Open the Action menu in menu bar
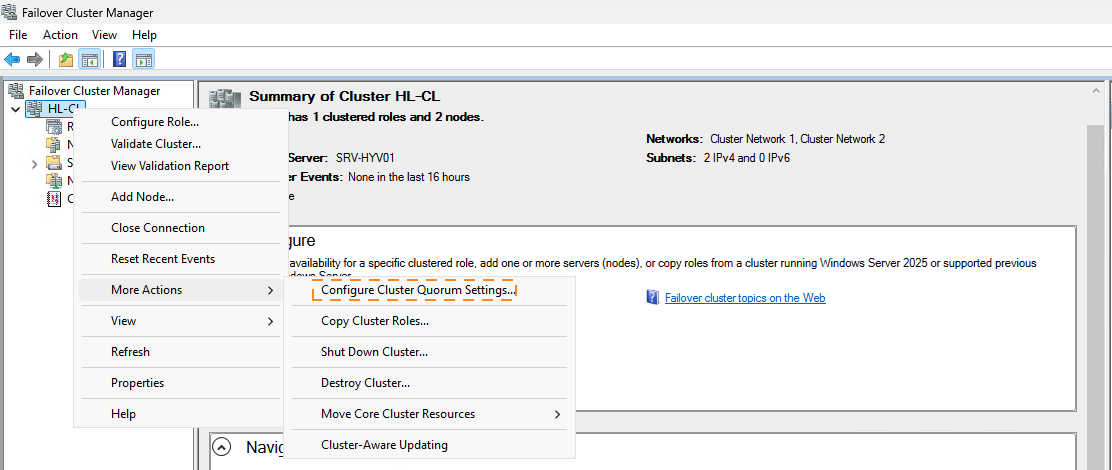Viewport: 1112px width, 470px height. click(x=60, y=35)
